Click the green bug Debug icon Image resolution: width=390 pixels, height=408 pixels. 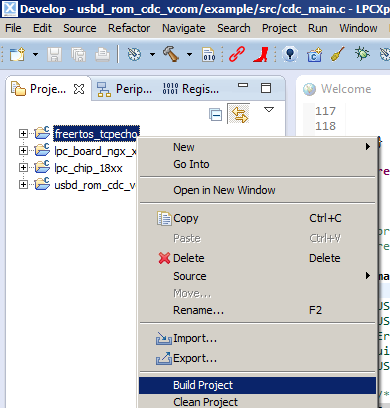pos(362,54)
